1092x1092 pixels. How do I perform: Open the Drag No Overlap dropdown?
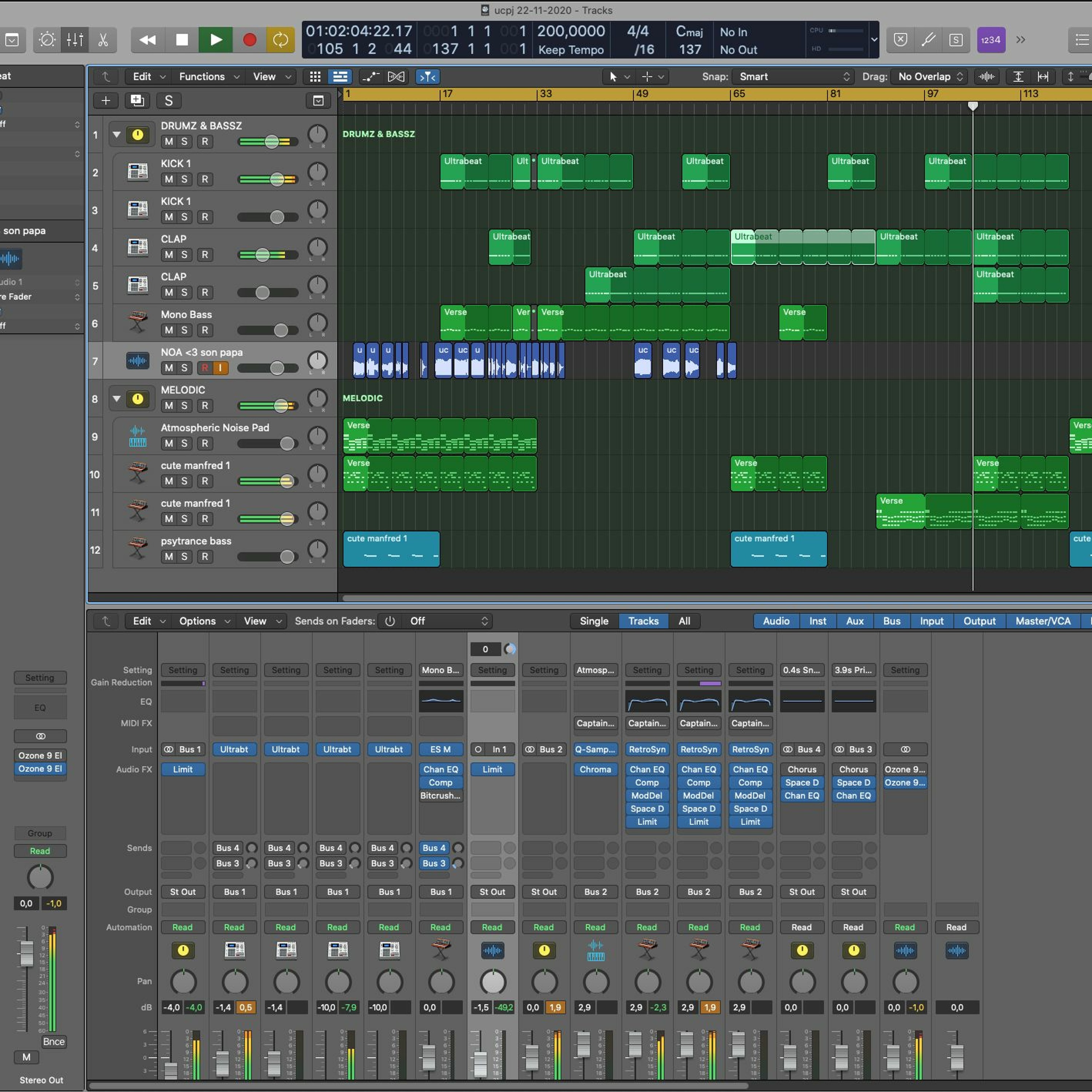[930, 76]
